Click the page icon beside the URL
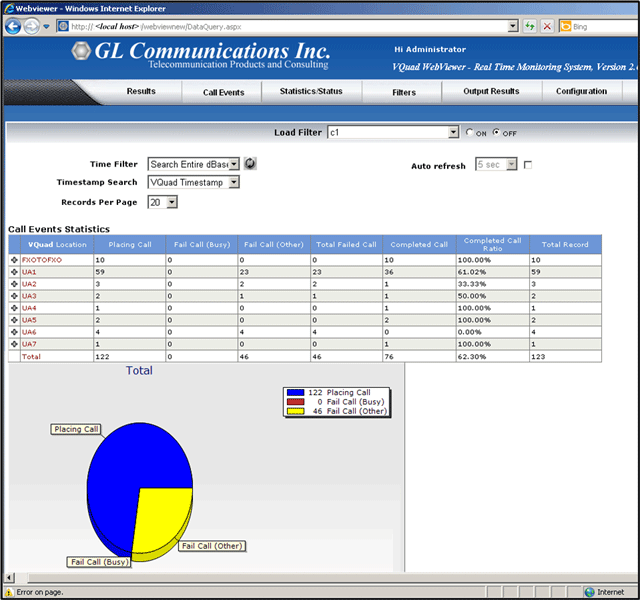640x600 pixels. point(63,27)
